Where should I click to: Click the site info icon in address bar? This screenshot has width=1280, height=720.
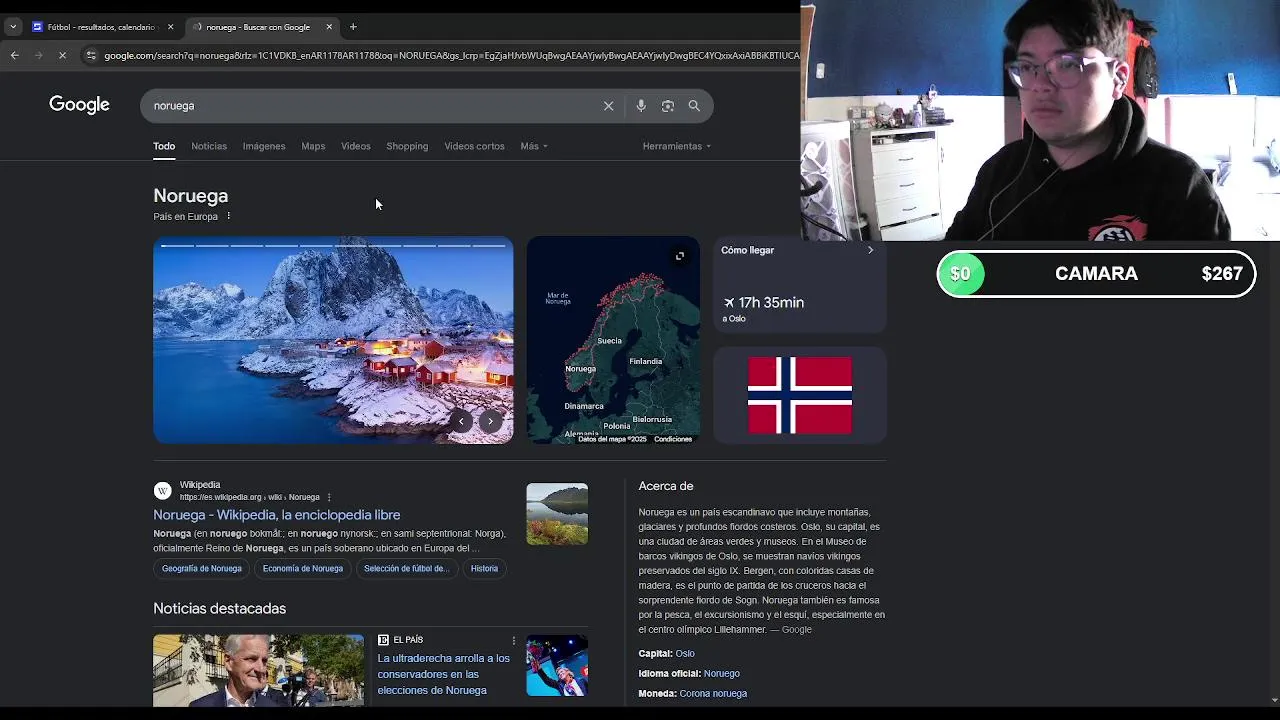click(x=91, y=55)
